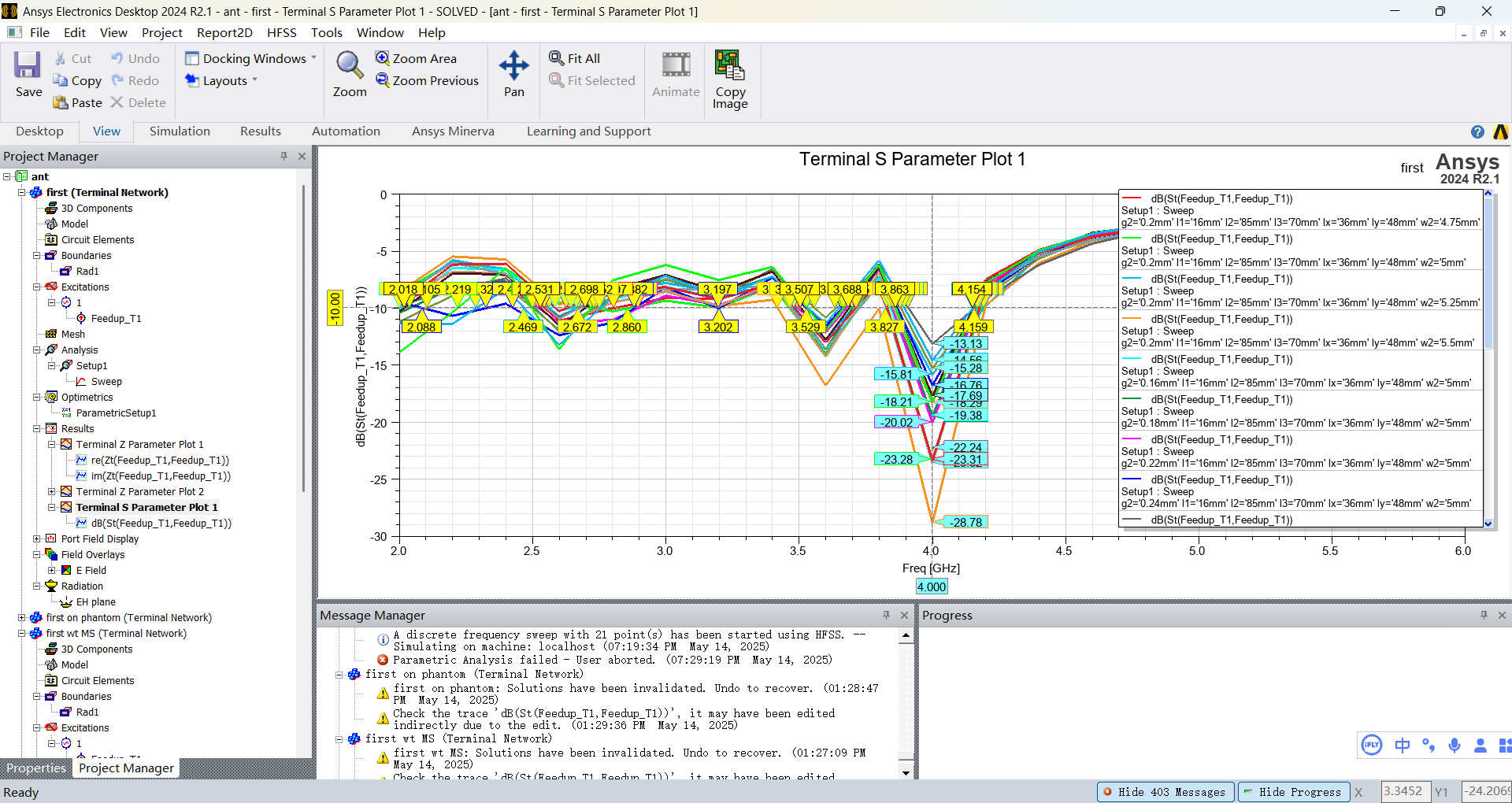1512x803 pixels.
Task: Open the HFSS menu
Action: [282, 32]
